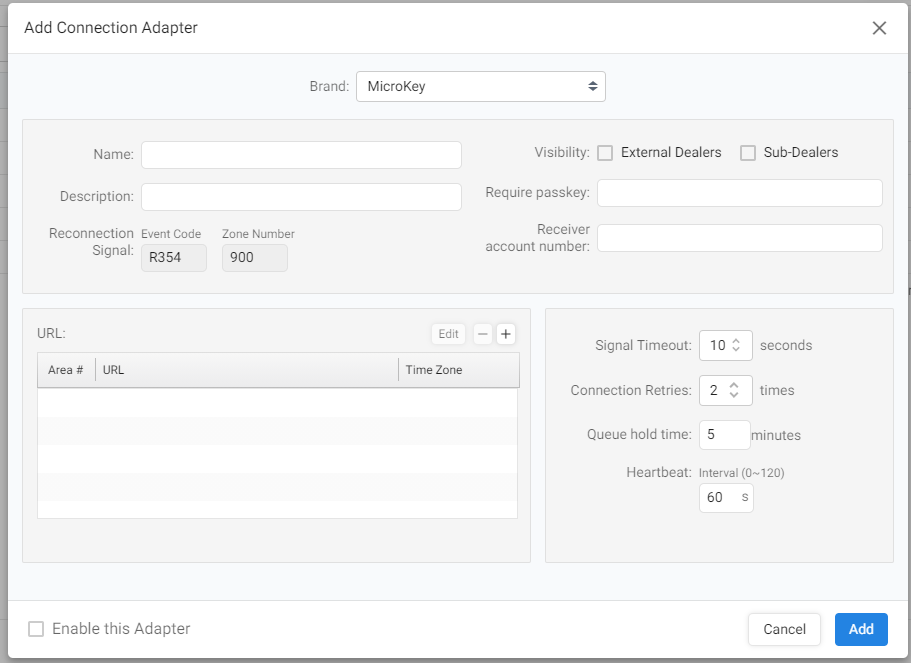This screenshot has height=663, width=911.
Task: Open the Brand dropdown showing MicroKey
Action: pos(480,87)
